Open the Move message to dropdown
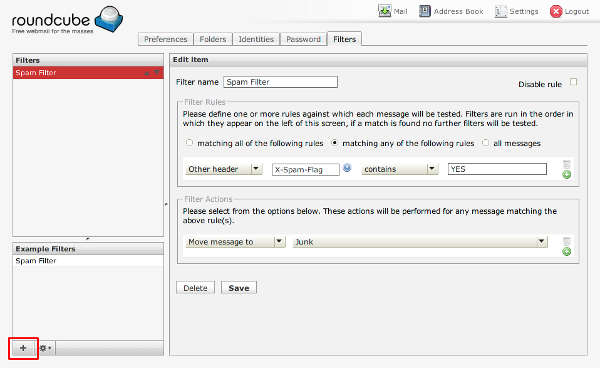 pyautogui.click(x=235, y=242)
